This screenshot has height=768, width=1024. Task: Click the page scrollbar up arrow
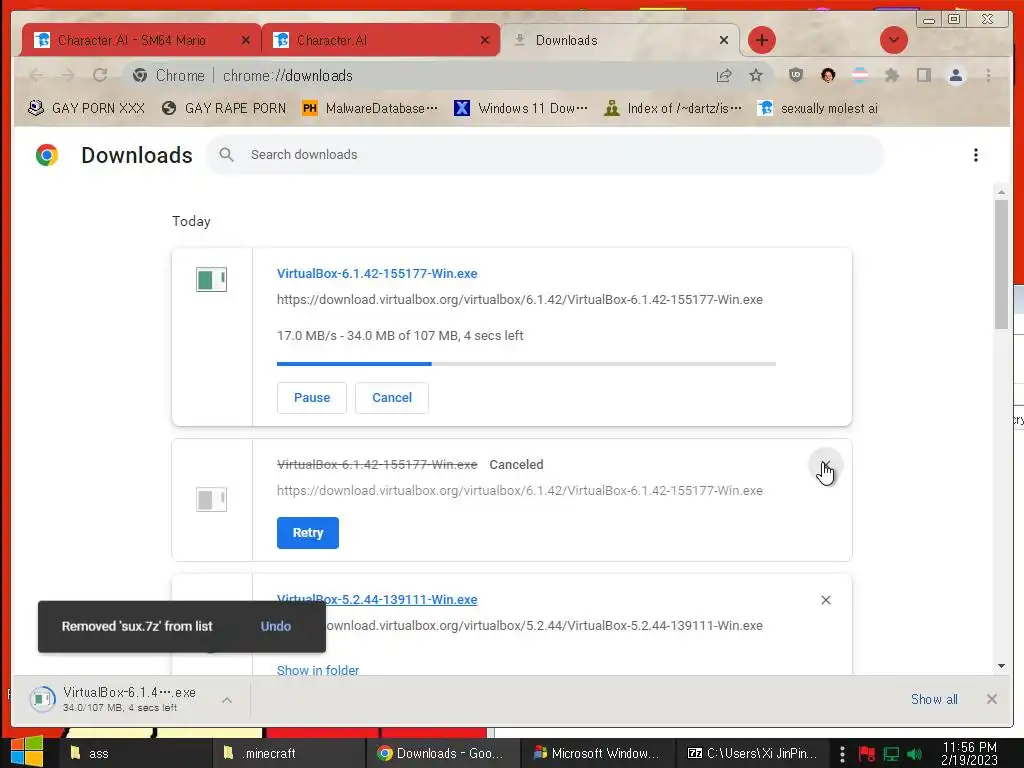(x=1001, y=192)
